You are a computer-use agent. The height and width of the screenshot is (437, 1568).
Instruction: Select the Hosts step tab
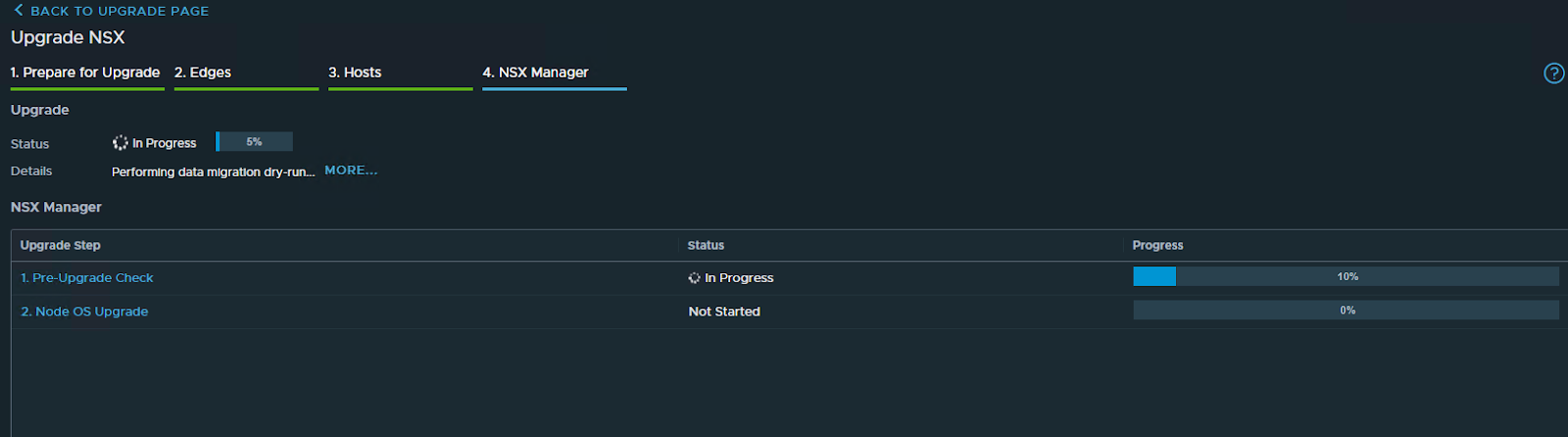tap(355, 73)
